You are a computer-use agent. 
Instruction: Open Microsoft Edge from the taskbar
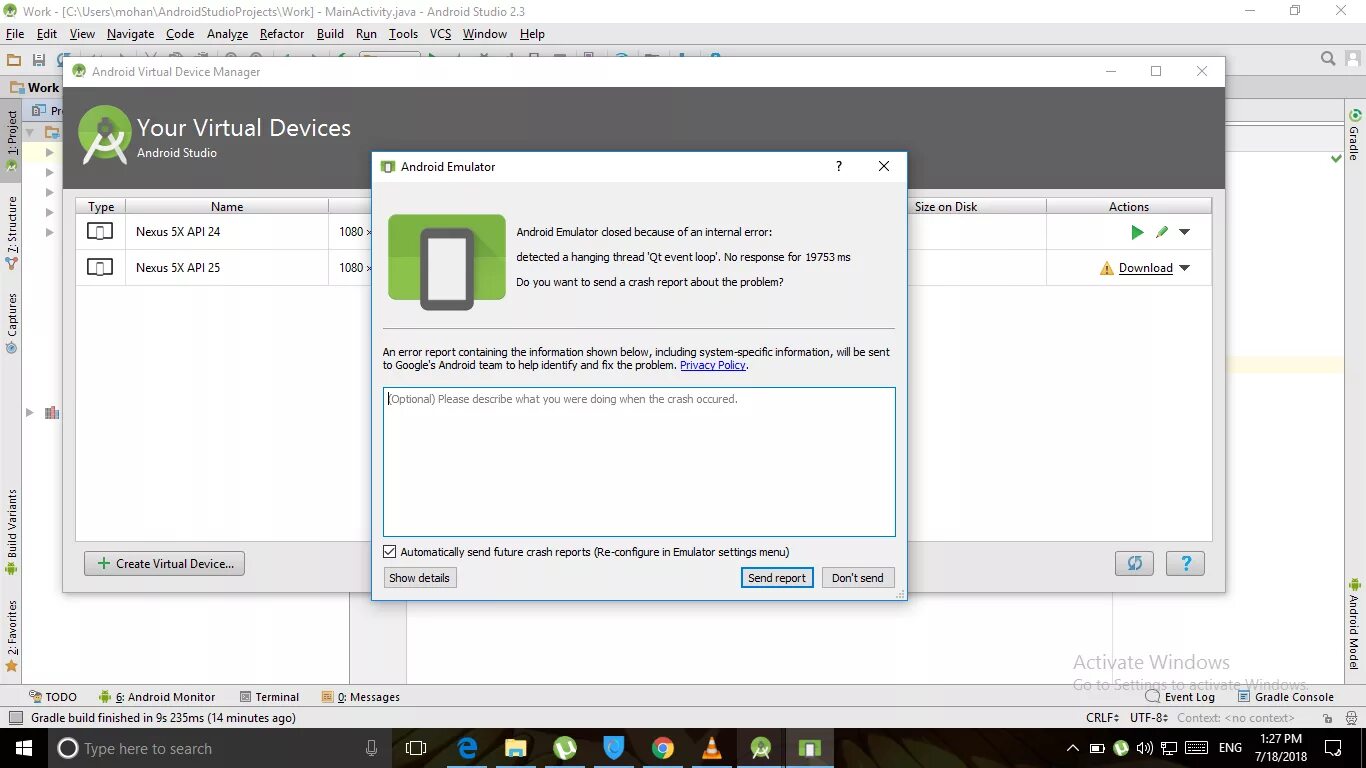pos(467,748)
